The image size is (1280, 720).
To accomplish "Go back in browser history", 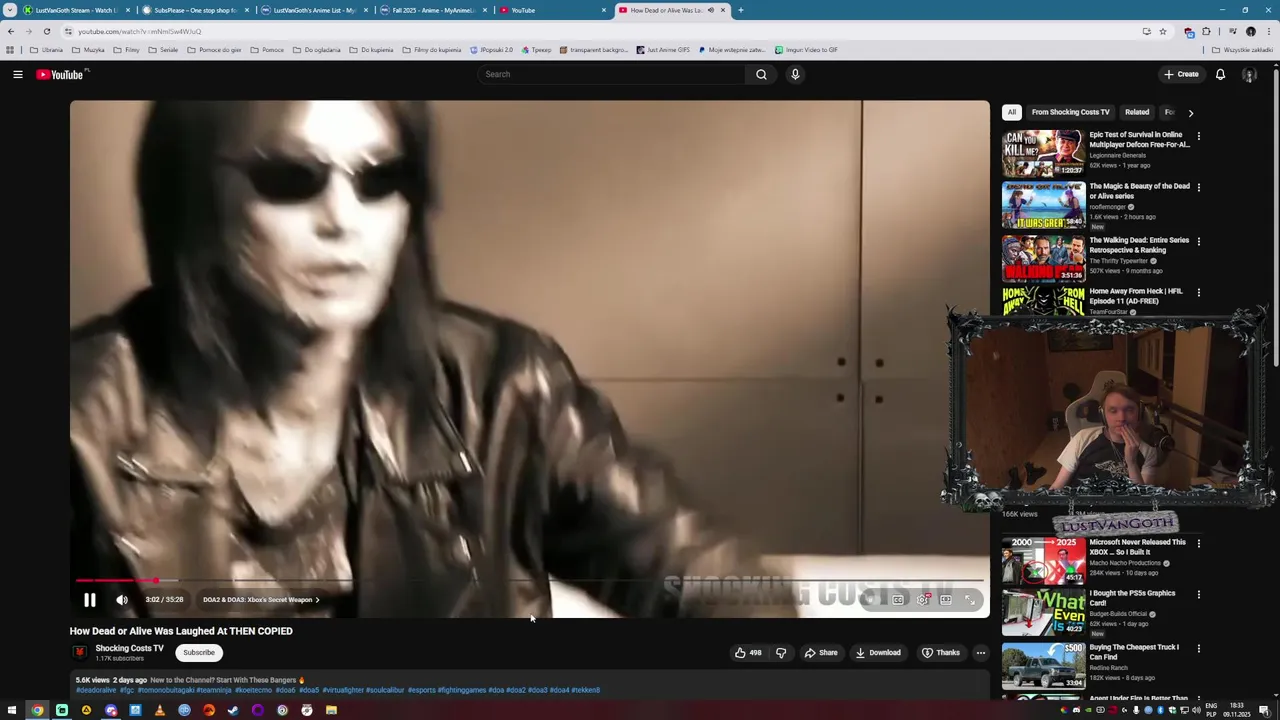I will tap(11, 31).
